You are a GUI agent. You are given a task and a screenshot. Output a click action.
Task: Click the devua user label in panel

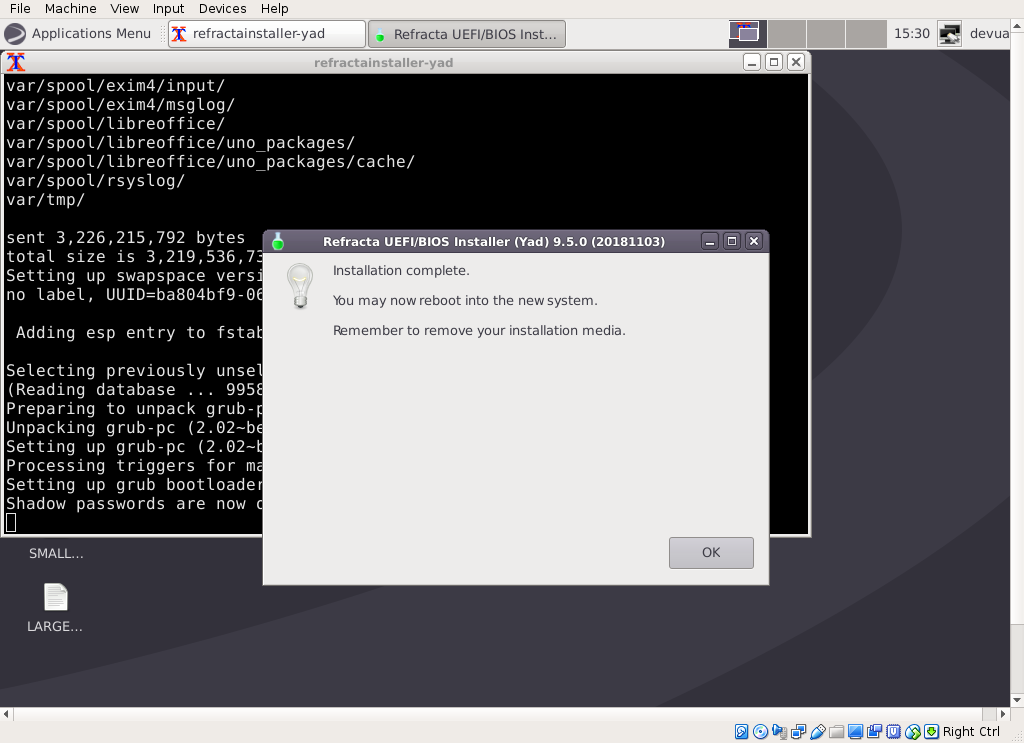[989, 34]
